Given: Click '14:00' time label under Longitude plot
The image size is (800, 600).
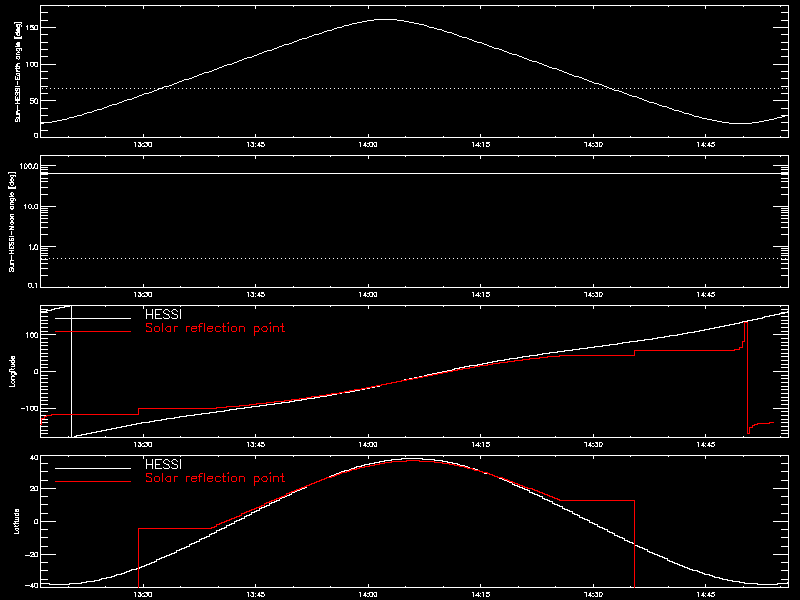Looking at the screenshot, I should (x=368, y=445).
